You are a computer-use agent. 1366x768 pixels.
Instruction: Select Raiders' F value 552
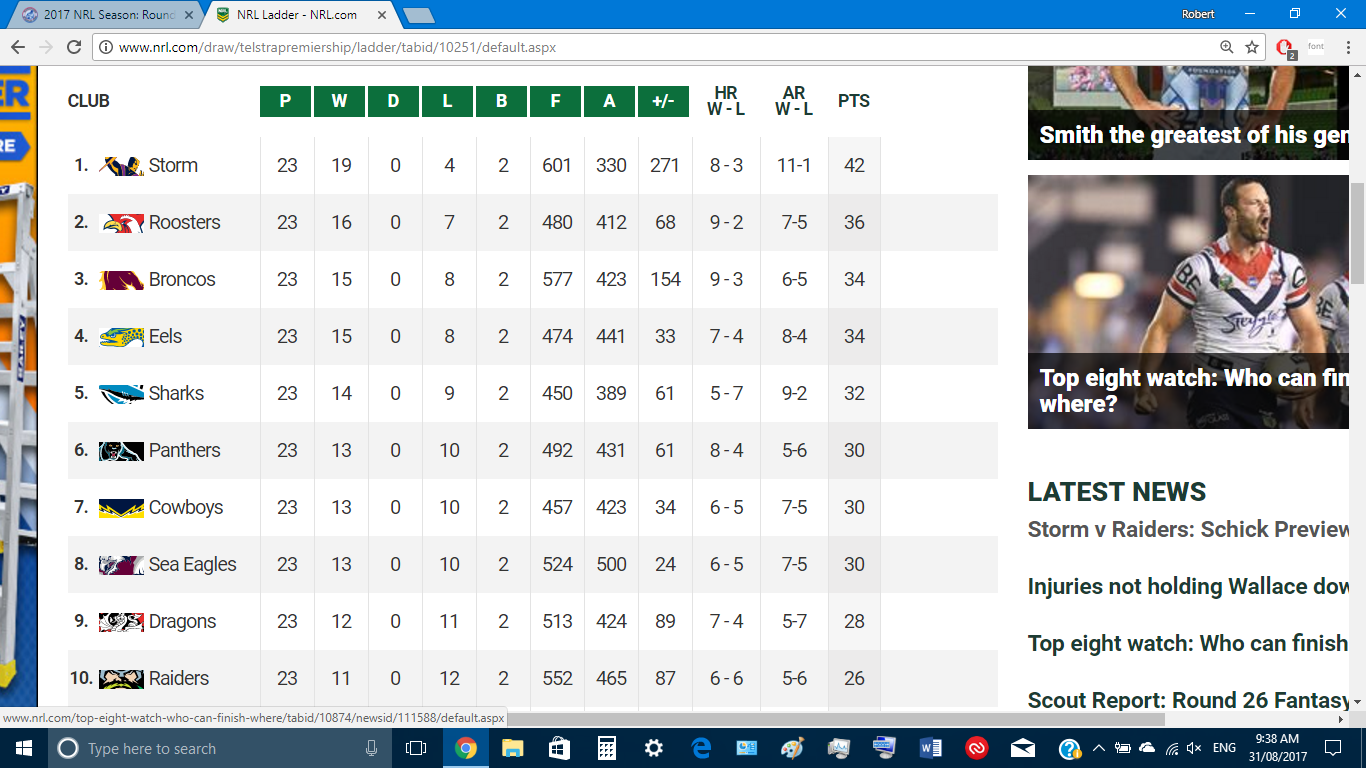557,679
